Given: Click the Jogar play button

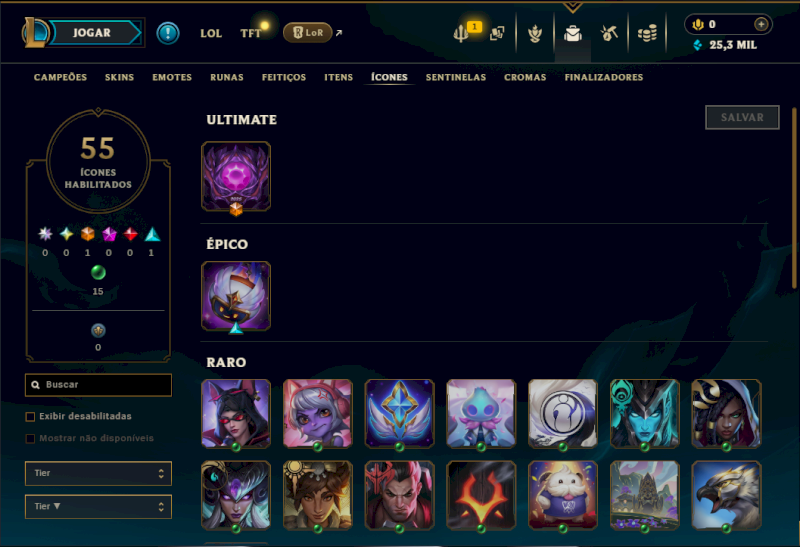Looking at the screenshot, I should pyautogui.click(x=92, y=33).
